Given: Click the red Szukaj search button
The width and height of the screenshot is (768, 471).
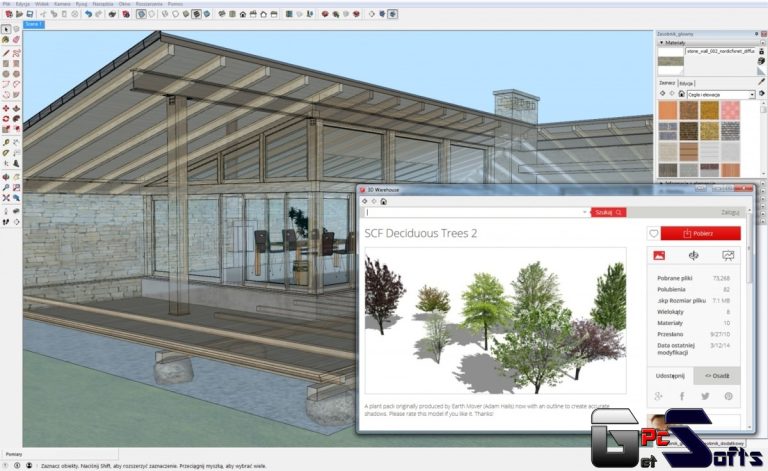Looking at the screenshot, I should [608, 212].
